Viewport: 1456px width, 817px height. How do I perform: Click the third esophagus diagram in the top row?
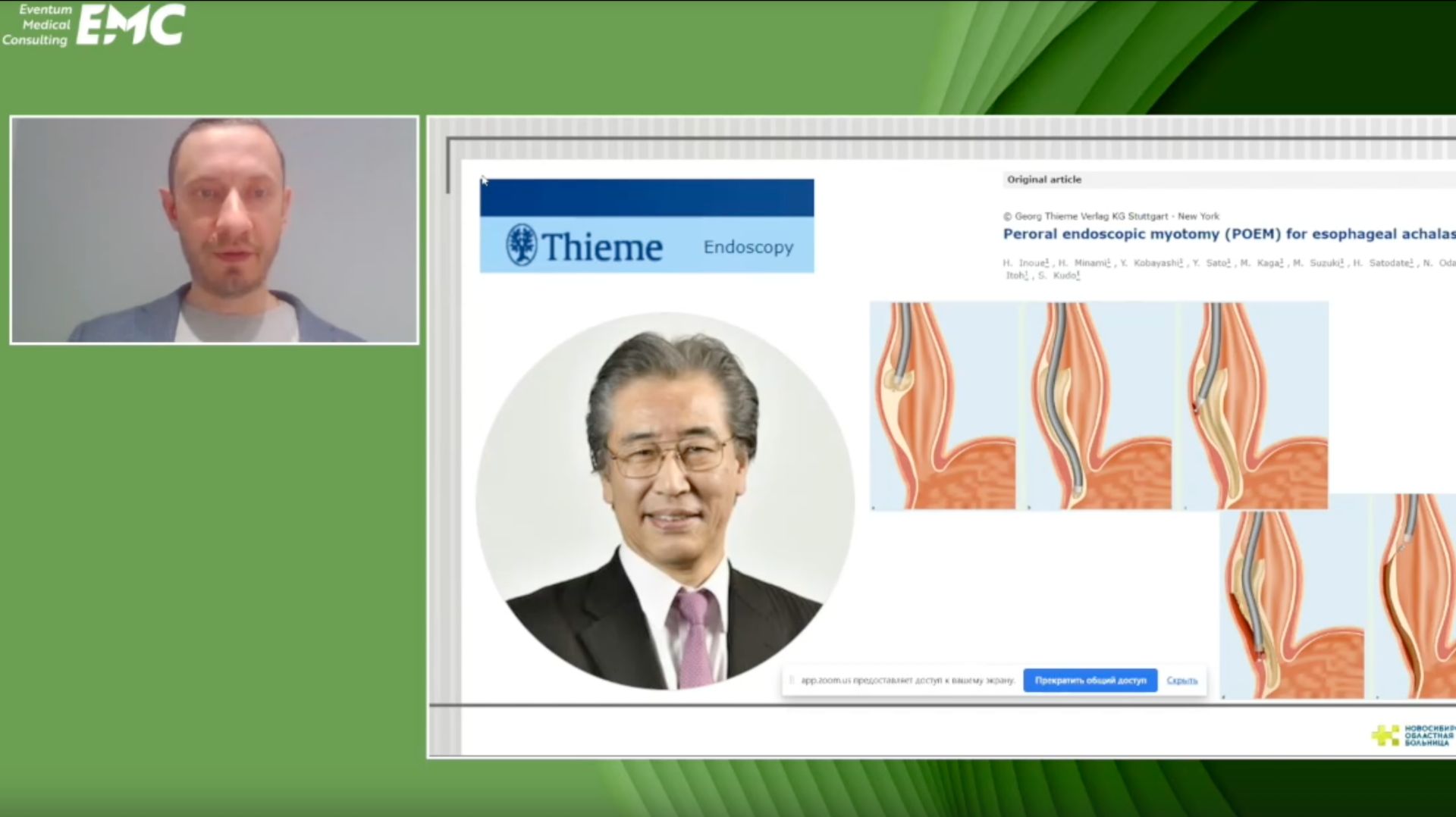(x=1255, y=406)
